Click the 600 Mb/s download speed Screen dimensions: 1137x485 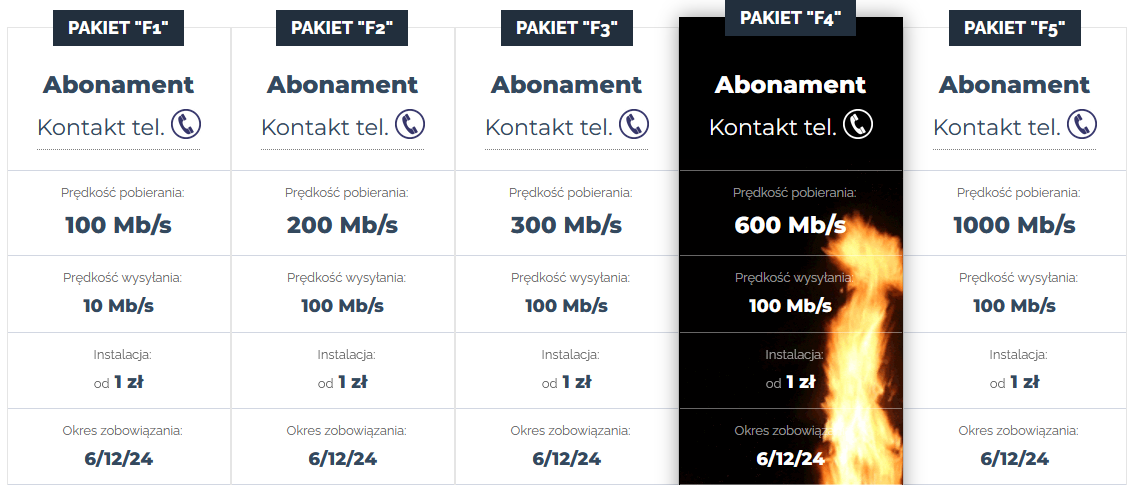coord(790,225)
